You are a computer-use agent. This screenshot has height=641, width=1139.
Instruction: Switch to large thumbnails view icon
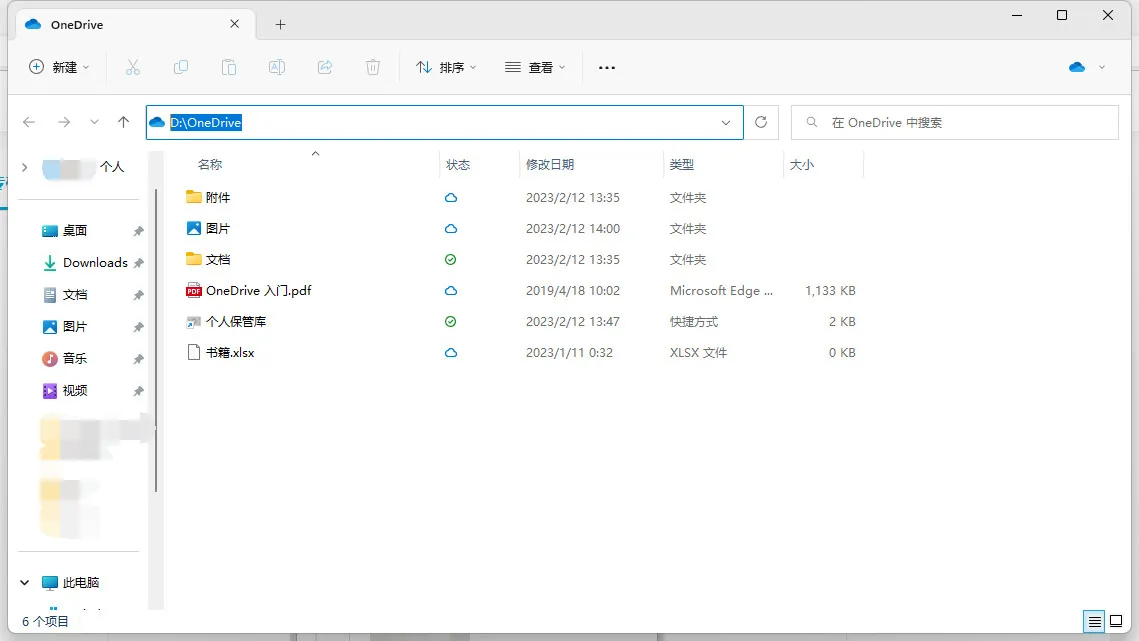pos(1116,621)
